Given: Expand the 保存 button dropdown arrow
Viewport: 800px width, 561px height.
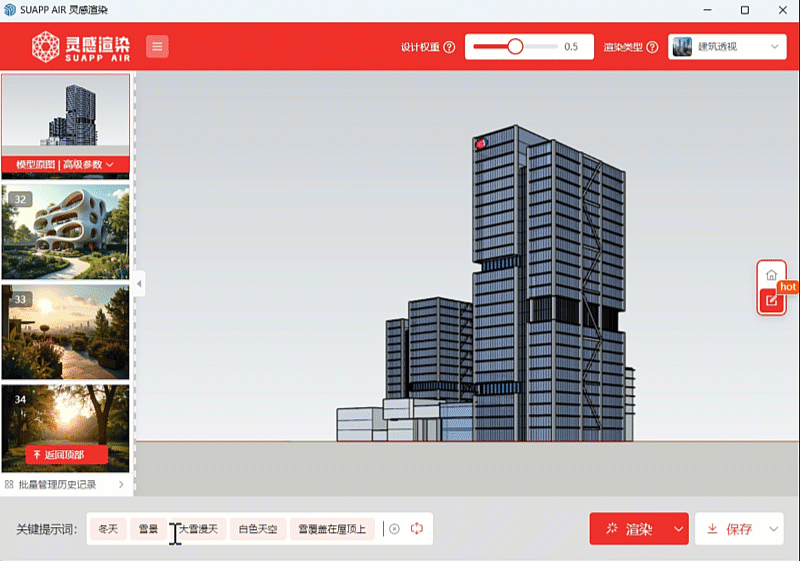Looking at the screenshot, I should coord(773,529).
